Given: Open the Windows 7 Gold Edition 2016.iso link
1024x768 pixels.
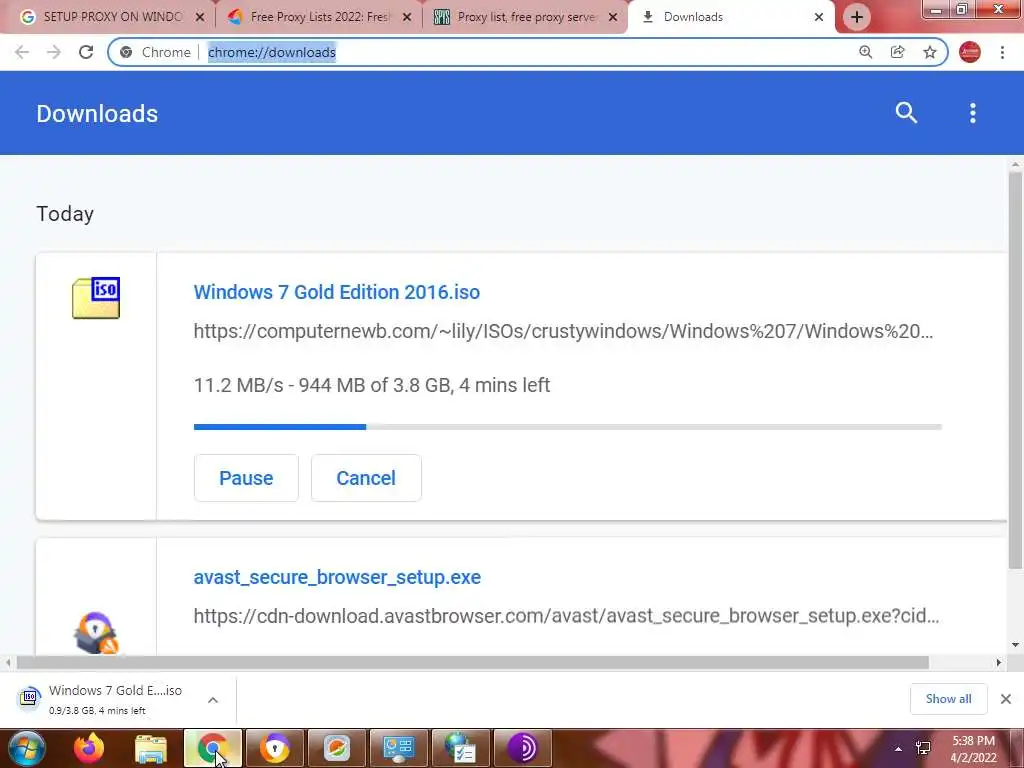Looking at the screenshot, I should [336, 292].
